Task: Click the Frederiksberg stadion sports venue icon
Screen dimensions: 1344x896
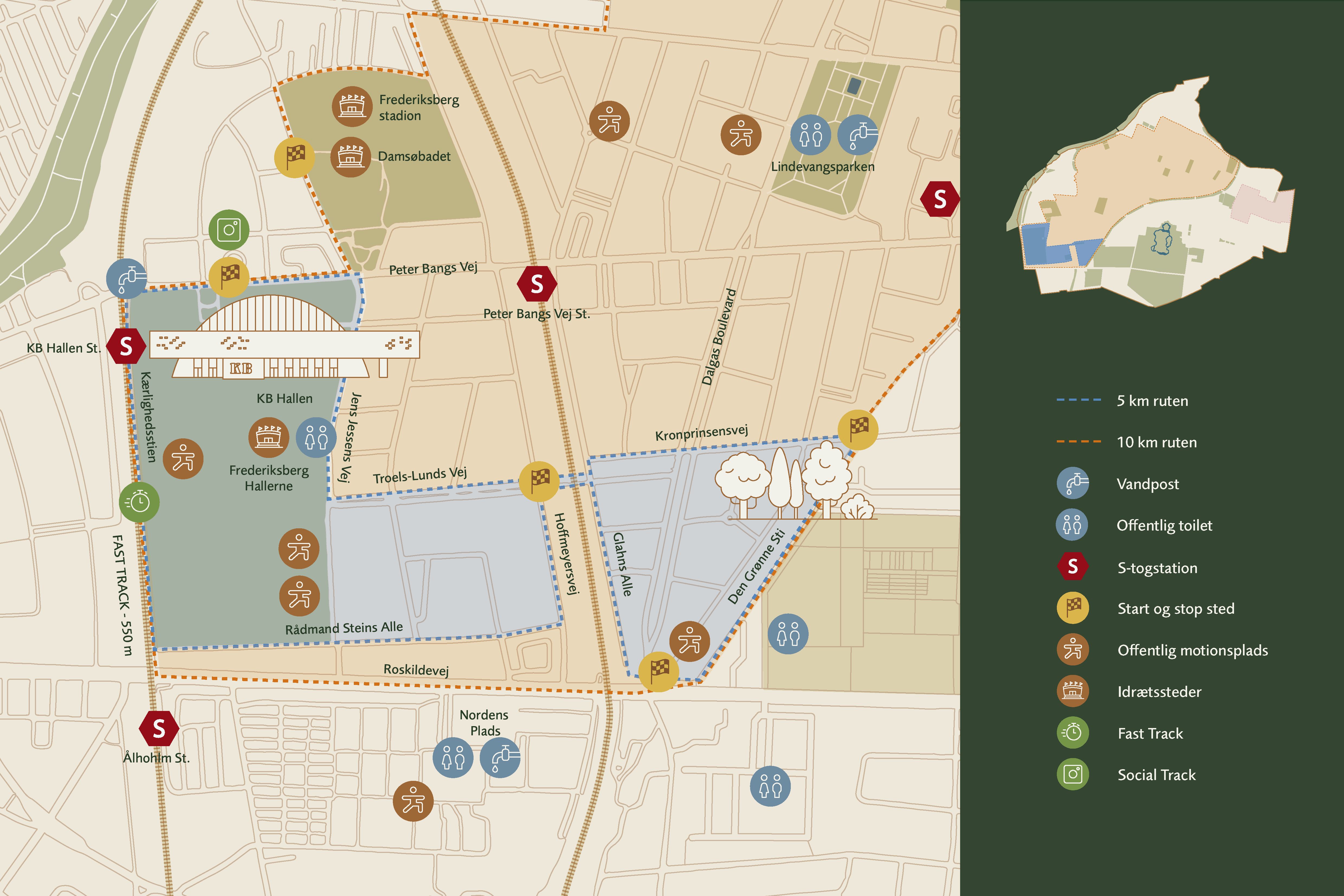Action: pyautogui.click(x=352, y=106)
